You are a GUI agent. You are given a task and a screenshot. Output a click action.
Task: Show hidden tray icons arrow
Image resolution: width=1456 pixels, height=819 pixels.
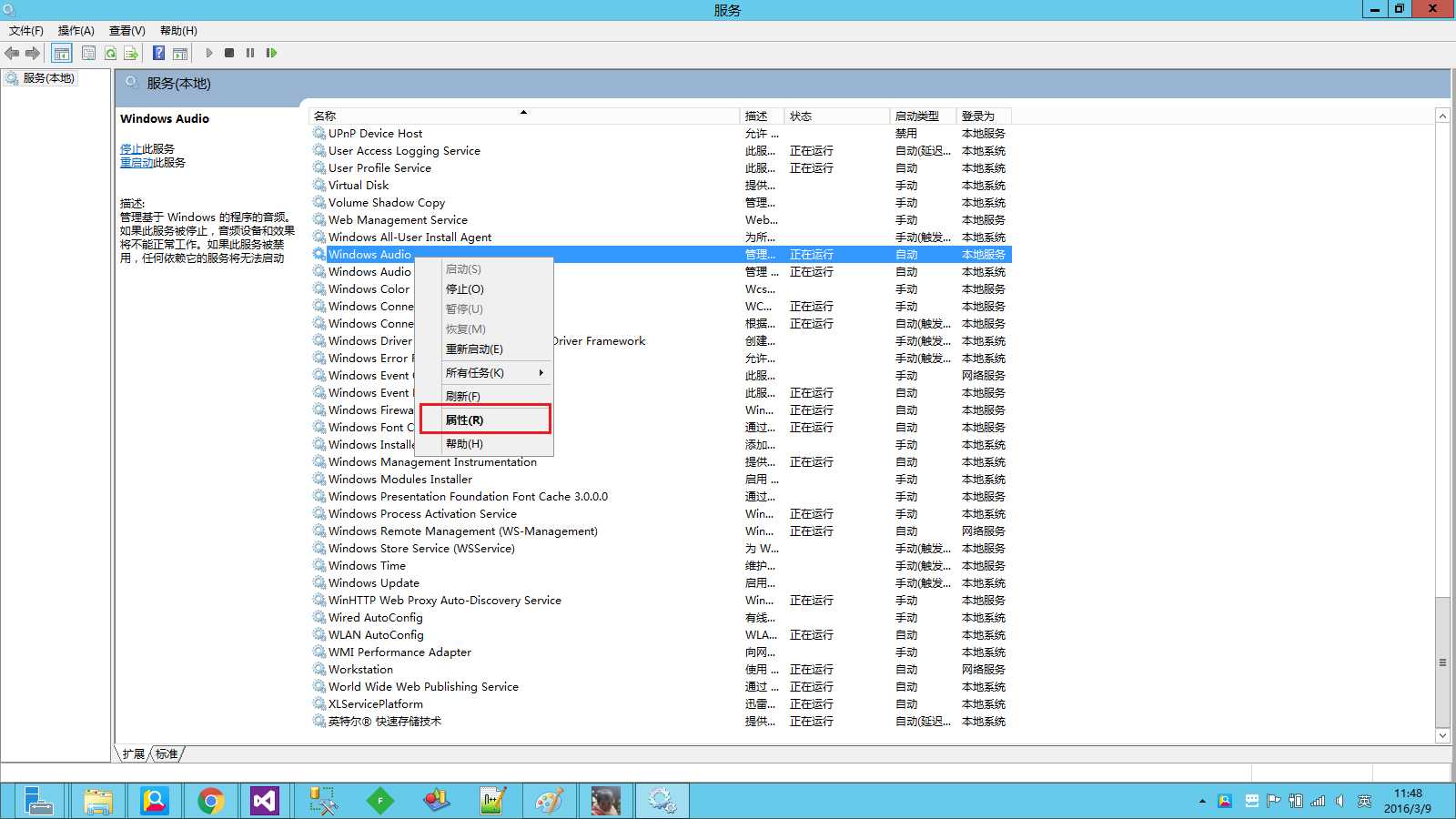point(1202,802)
